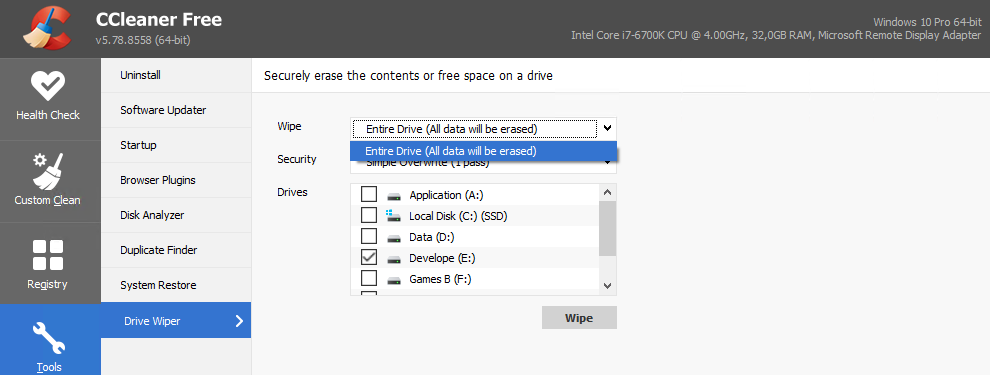Uncheck the Develope (E:) drive checkbox
Viewport: 990px width, 375px height.
click(x=369, y=258)
